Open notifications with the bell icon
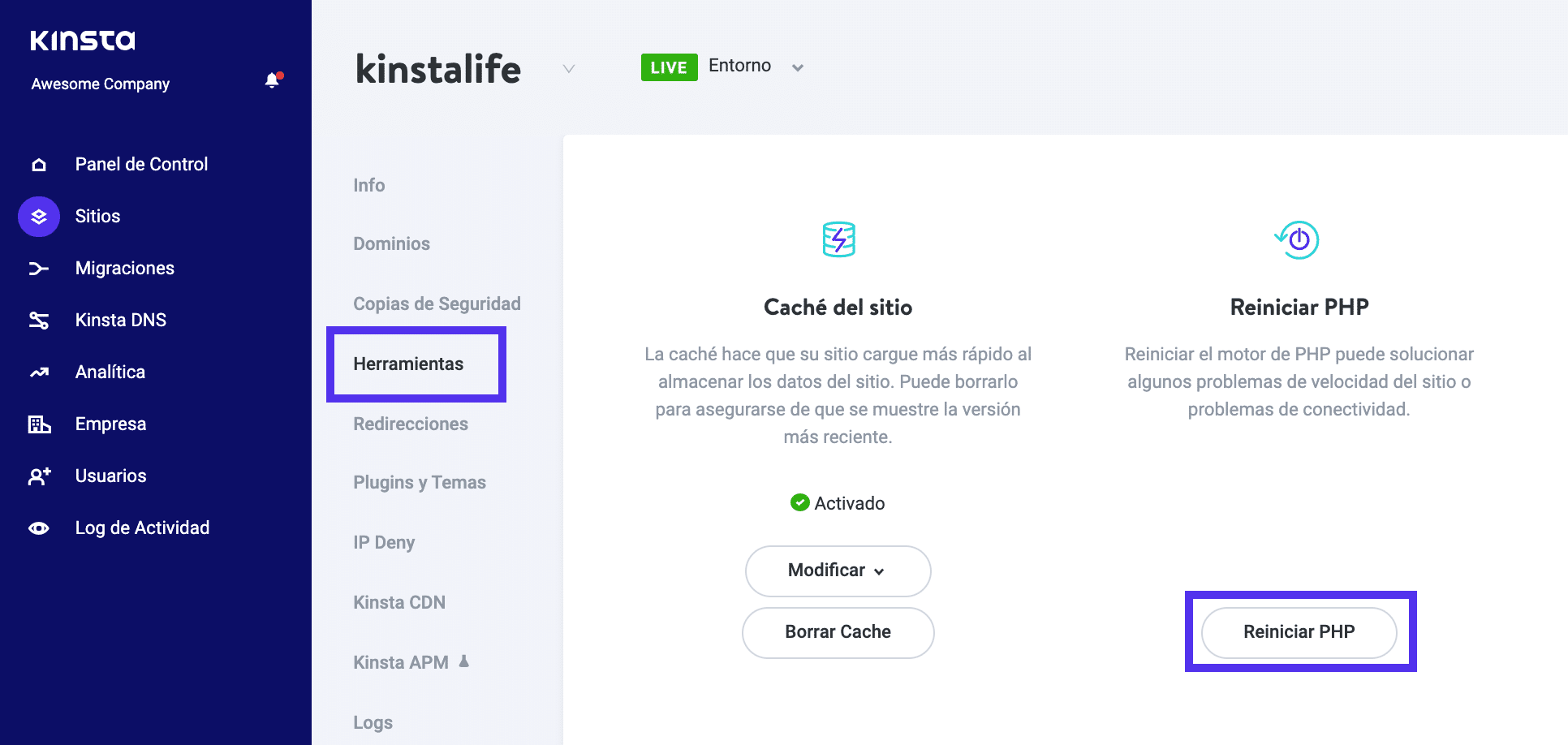 (271, 80)
